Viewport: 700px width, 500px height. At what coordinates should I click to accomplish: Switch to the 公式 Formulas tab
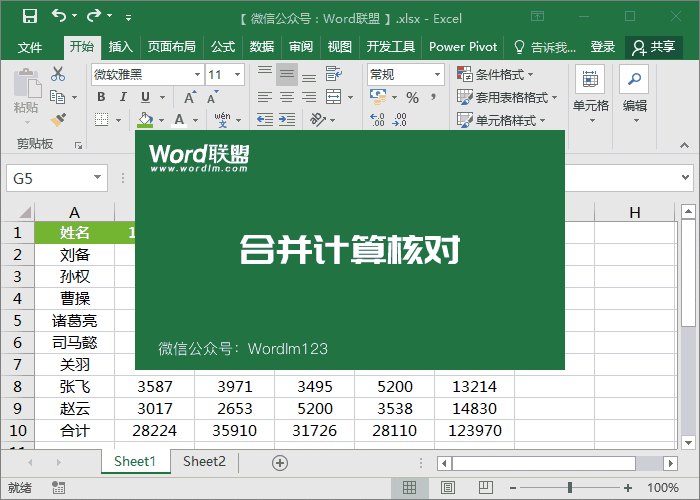click(x=223, y=46)
